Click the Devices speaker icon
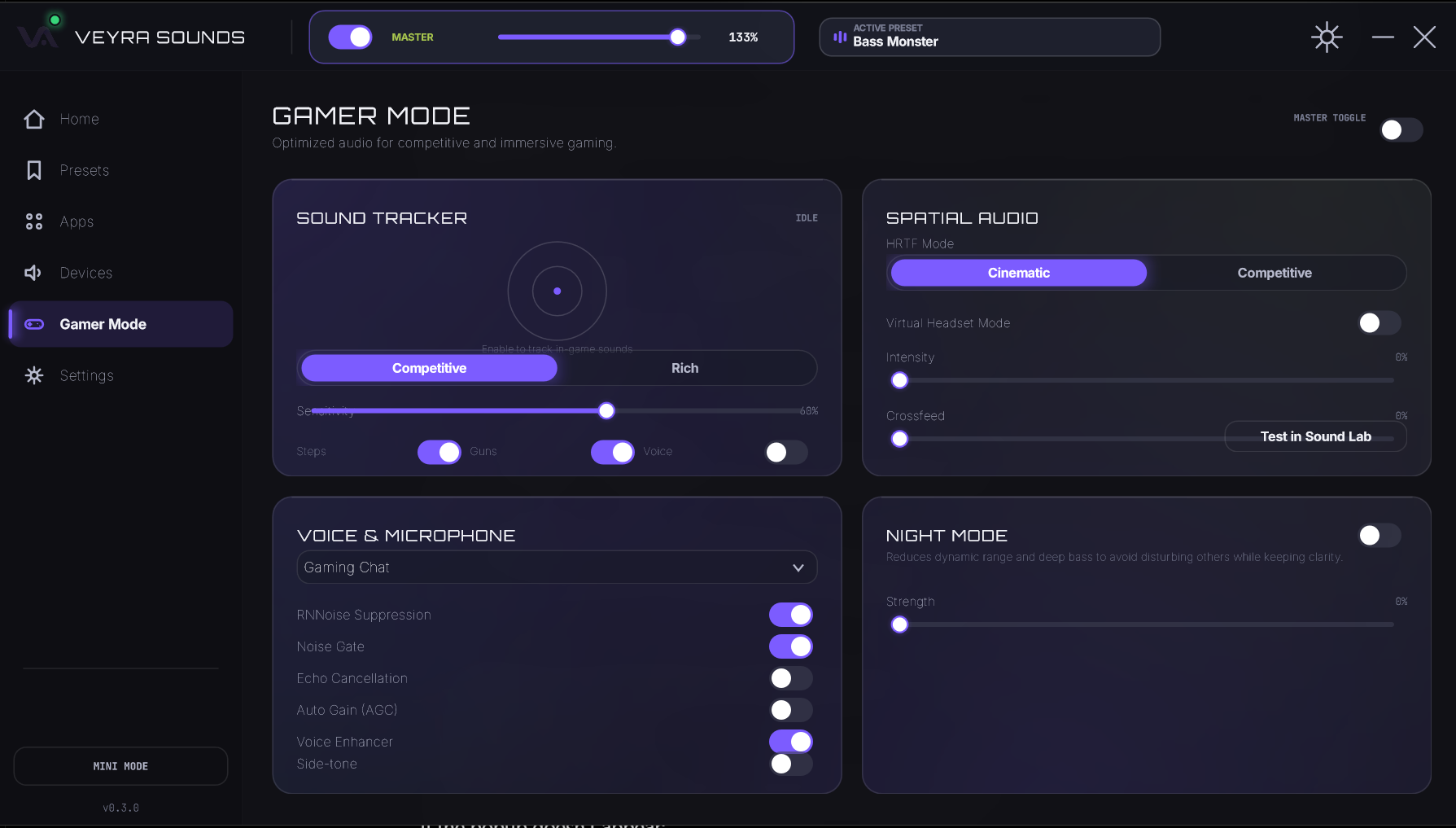Viewport: 1456px width, 828px height. [33, 273]
